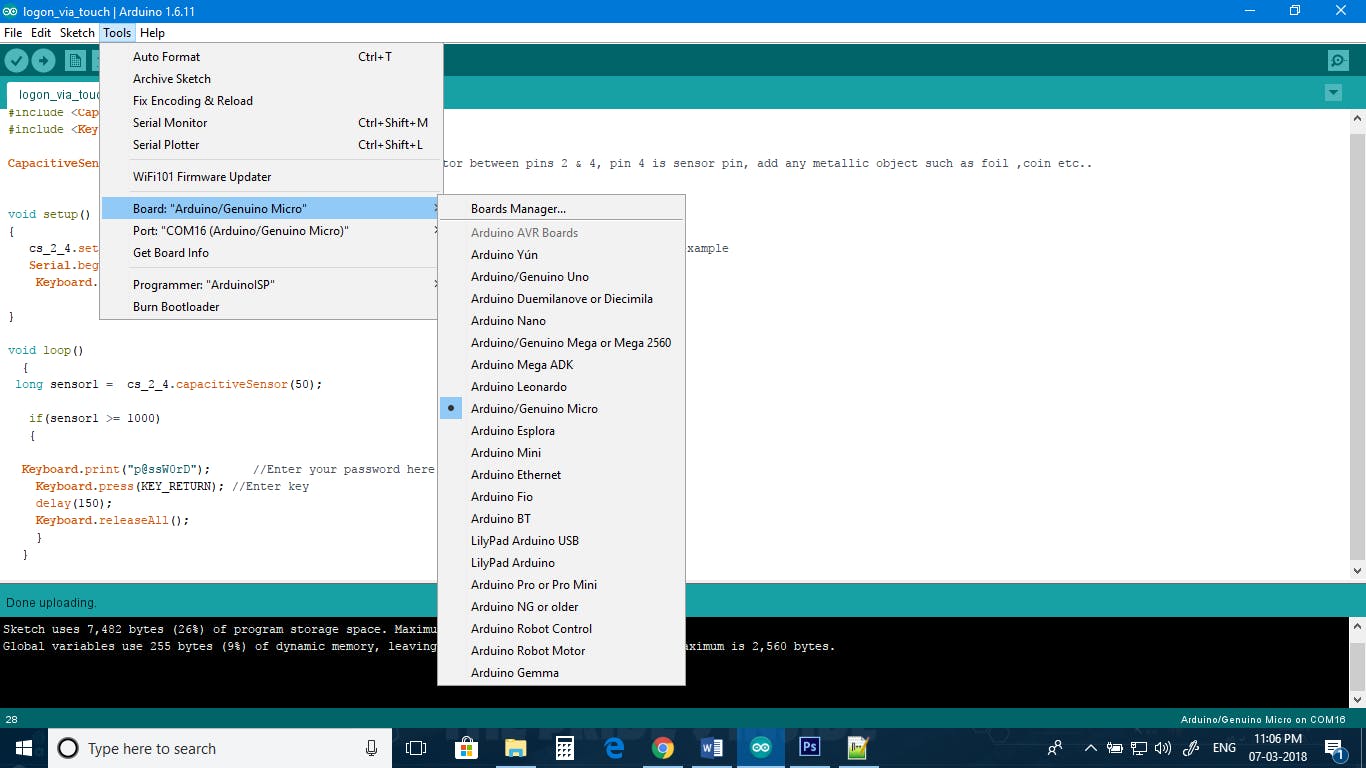Open Serial Monitor magnifier icon at toolbar right

point(1338,61)
